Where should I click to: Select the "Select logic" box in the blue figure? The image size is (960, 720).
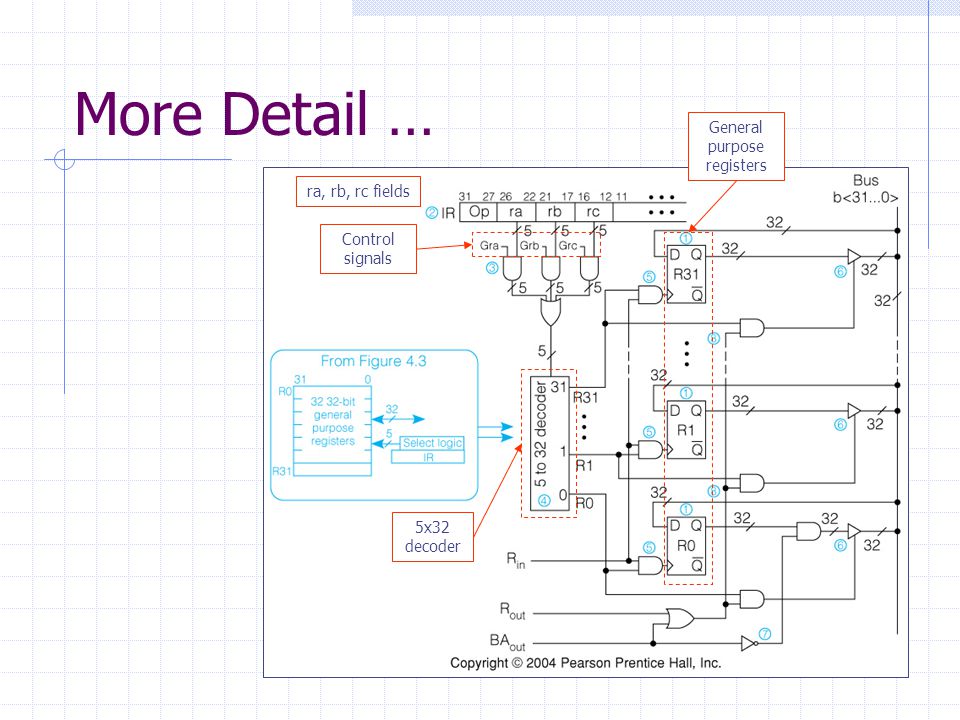432,443
